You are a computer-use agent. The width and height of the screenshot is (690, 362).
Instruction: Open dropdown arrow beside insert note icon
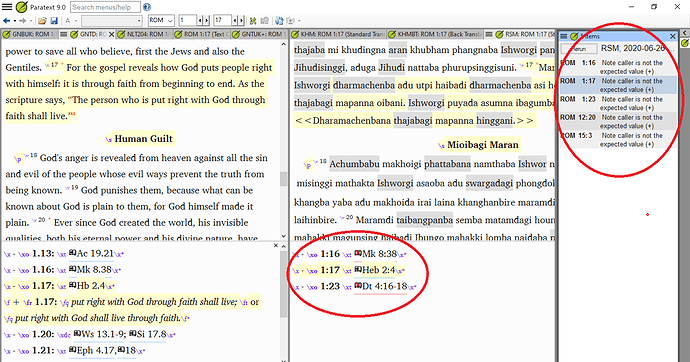tap(299, 21)
